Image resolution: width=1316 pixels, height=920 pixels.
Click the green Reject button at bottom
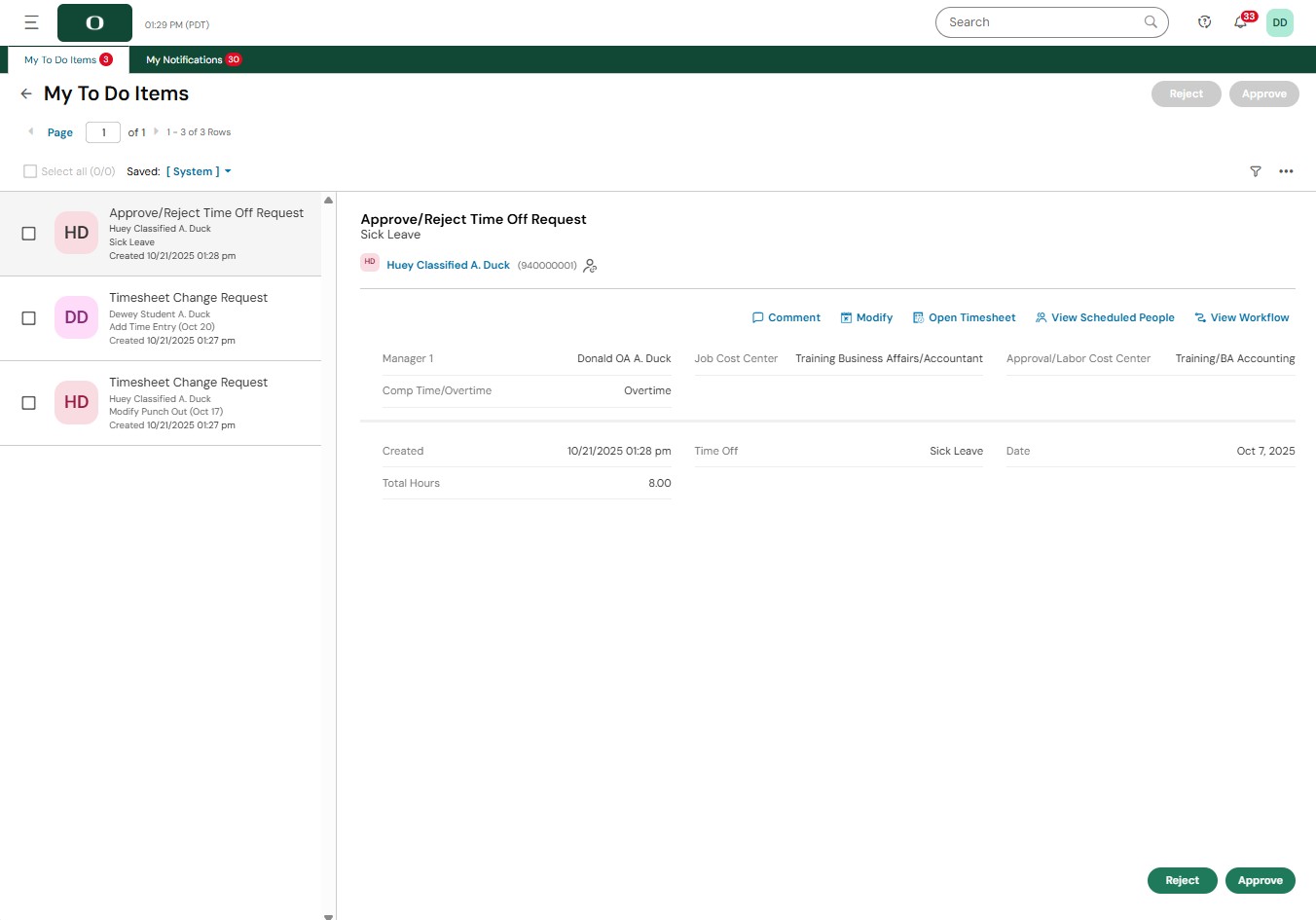coord(1182,880)
